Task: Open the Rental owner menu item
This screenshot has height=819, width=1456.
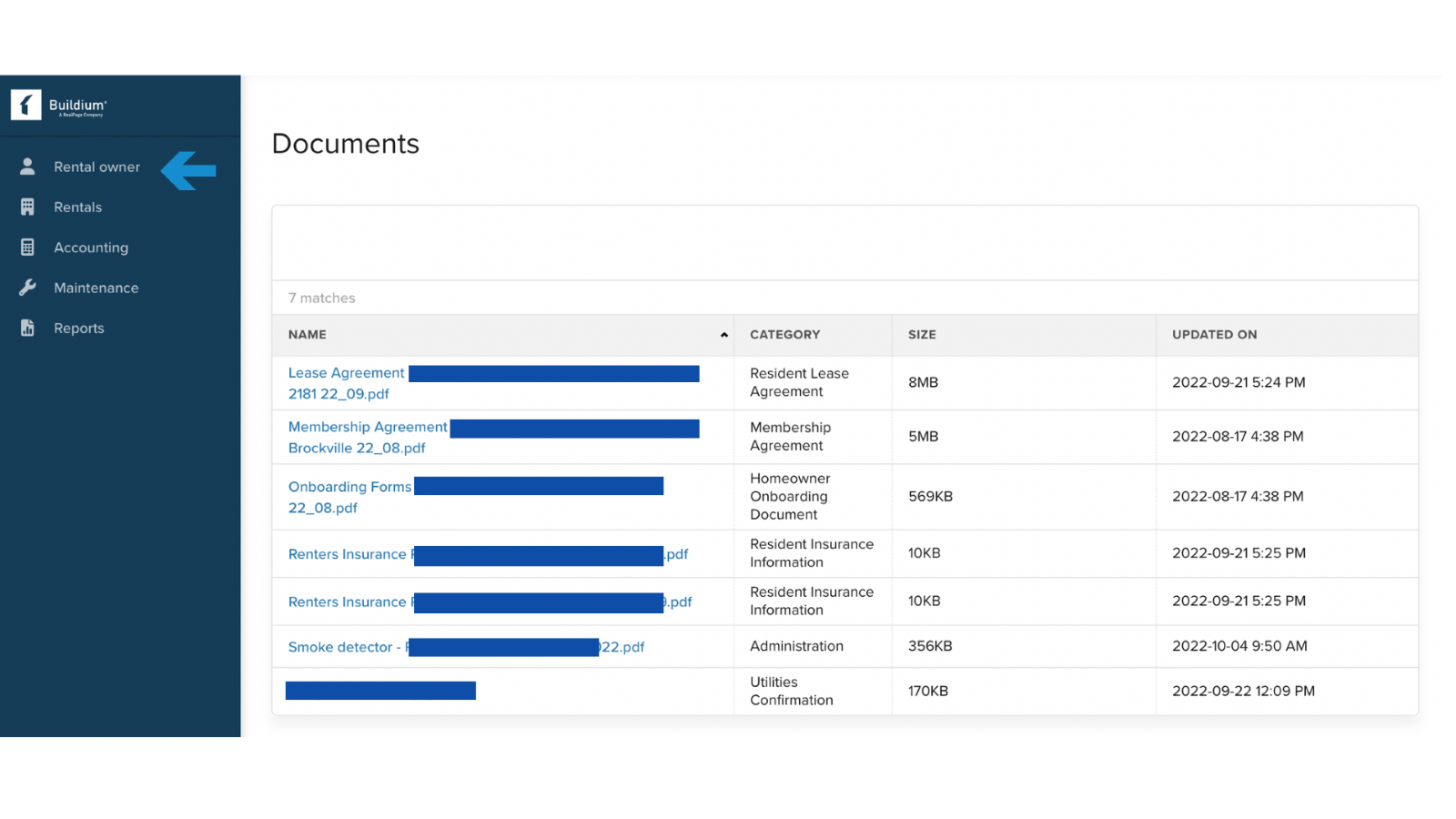Action: 96,167
